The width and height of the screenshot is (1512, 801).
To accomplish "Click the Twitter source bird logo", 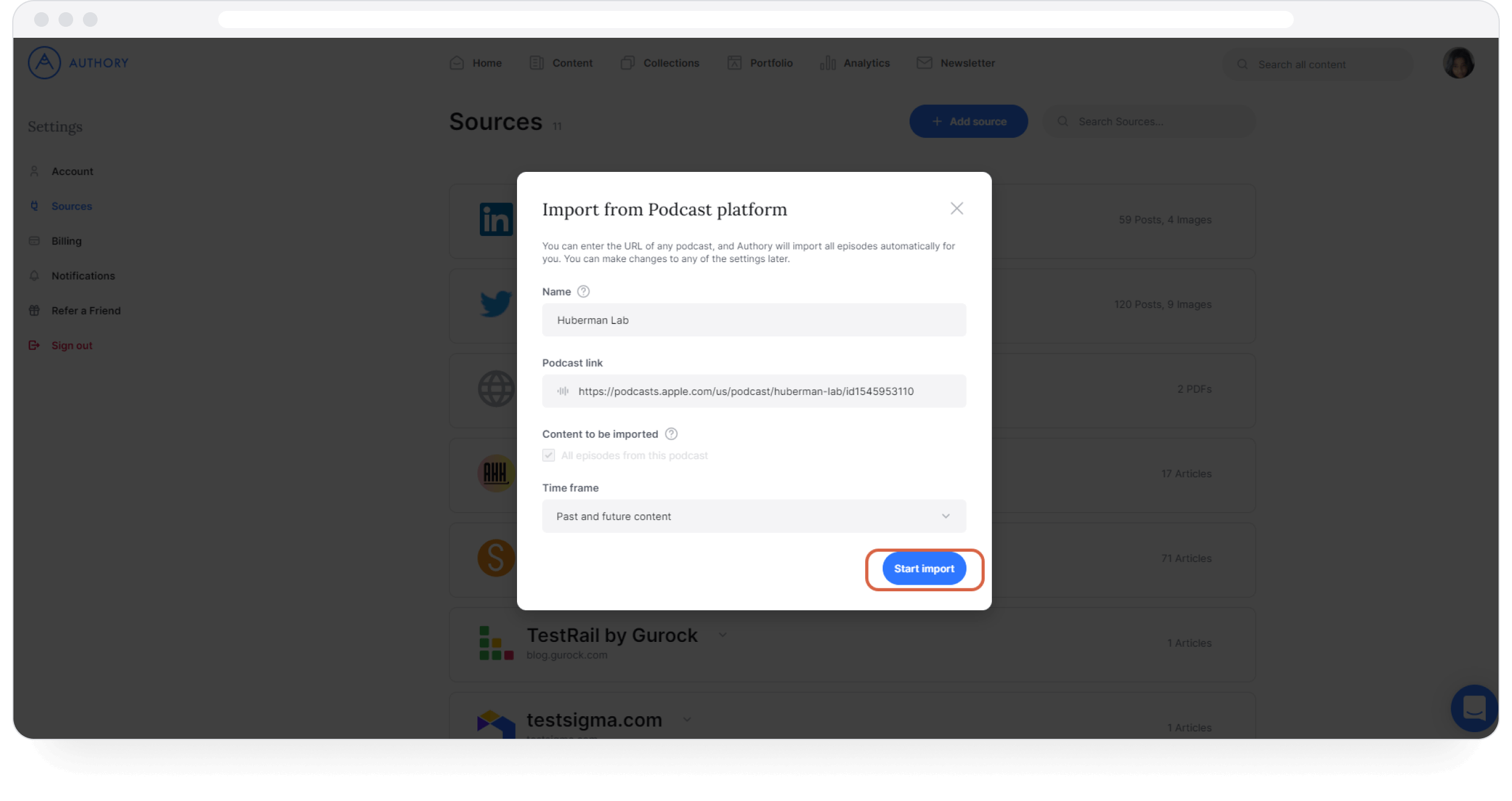I will [496, 304].
